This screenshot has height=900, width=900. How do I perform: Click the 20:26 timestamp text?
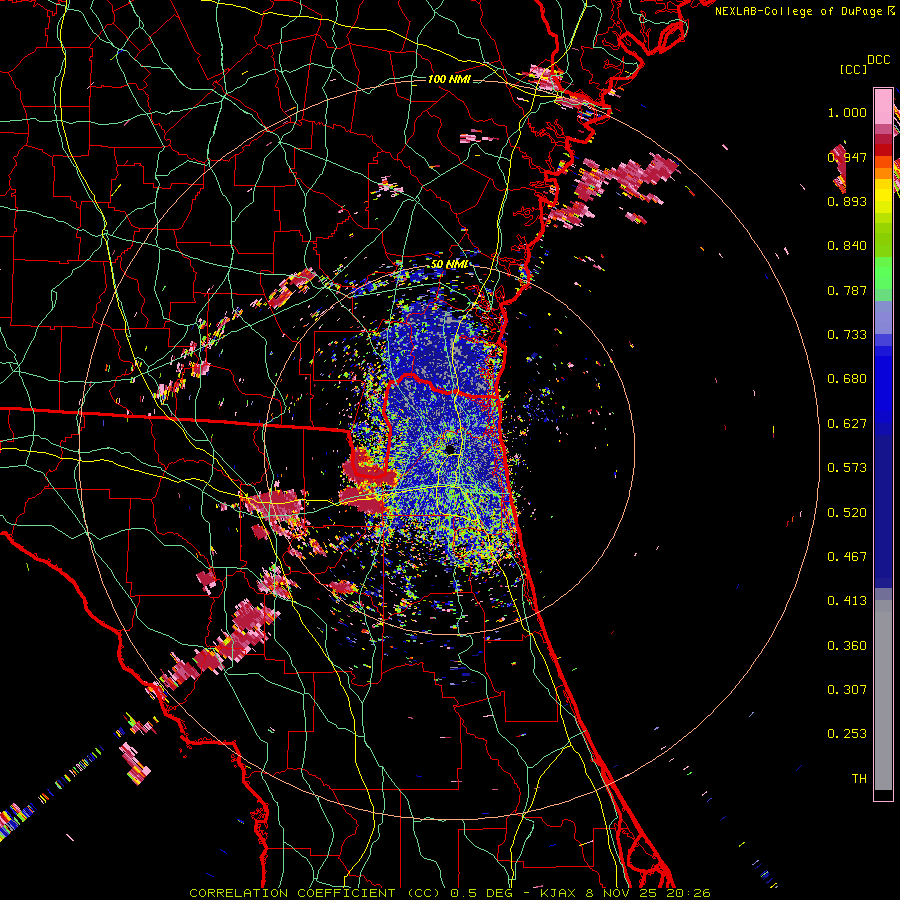point(688,893)
